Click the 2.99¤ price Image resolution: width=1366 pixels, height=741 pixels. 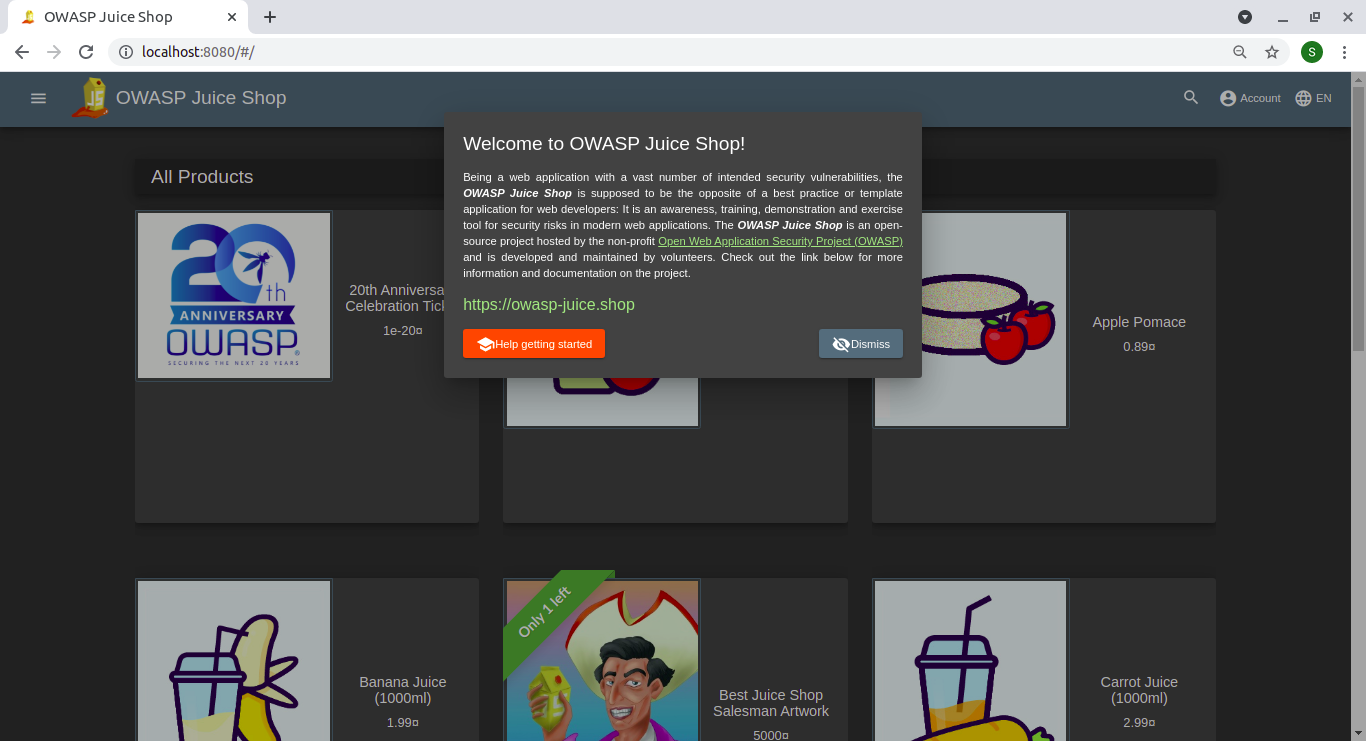point(1139,722)
